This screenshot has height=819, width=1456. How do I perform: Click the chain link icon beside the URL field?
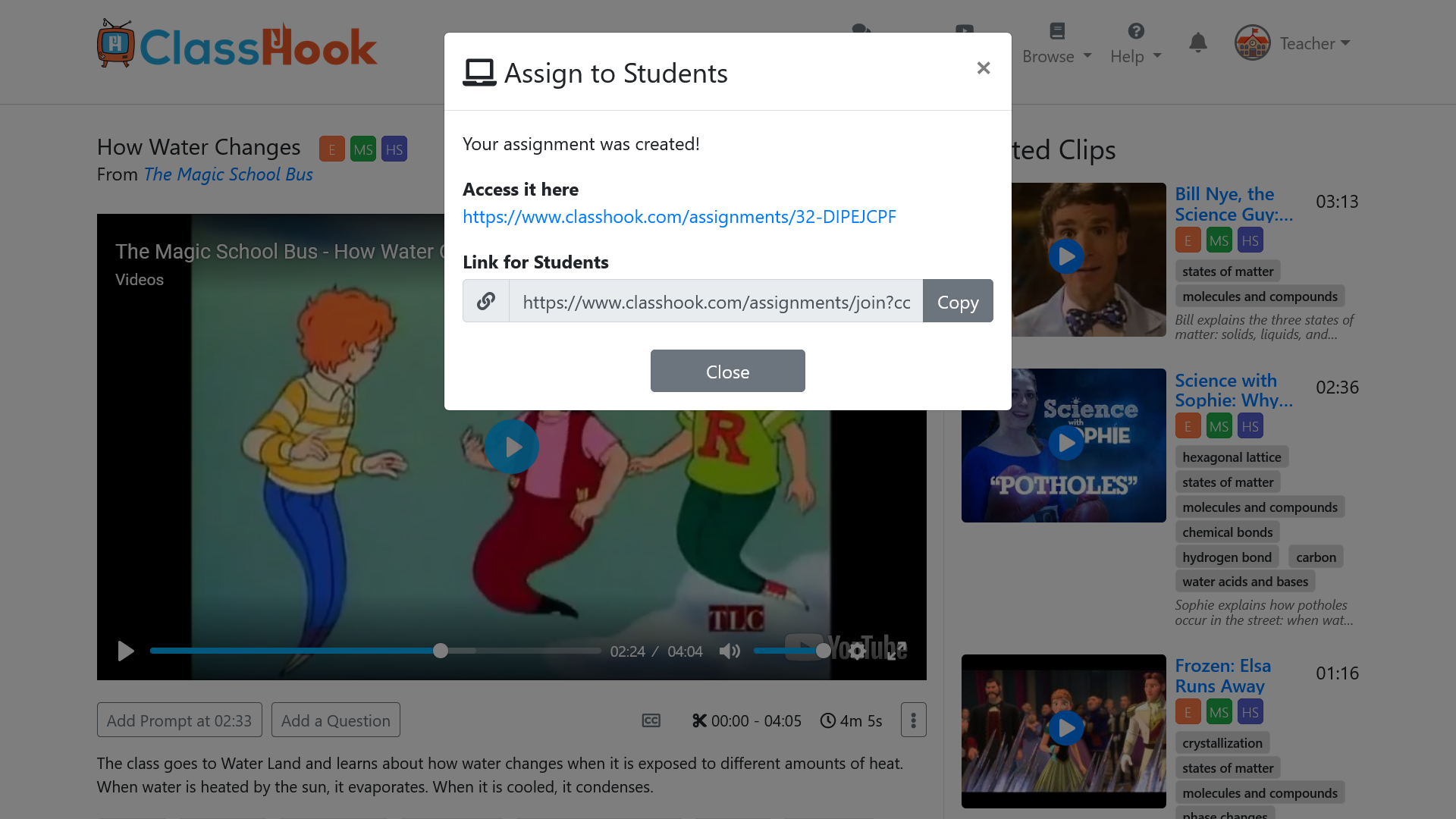click(486, 301)
